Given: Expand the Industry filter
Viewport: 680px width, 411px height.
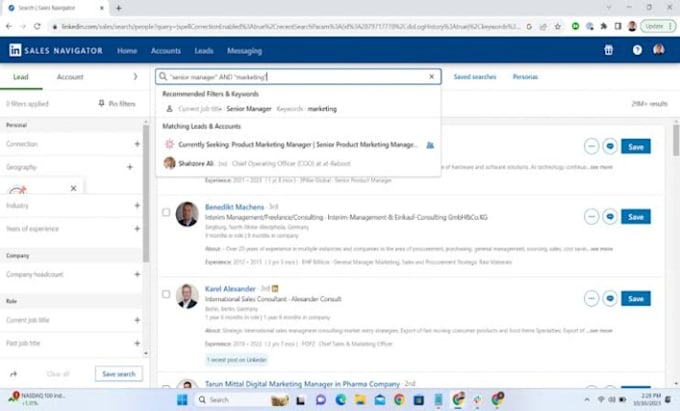Looking at the screenshot, I should pyautogui.click(x=137, y=206).
